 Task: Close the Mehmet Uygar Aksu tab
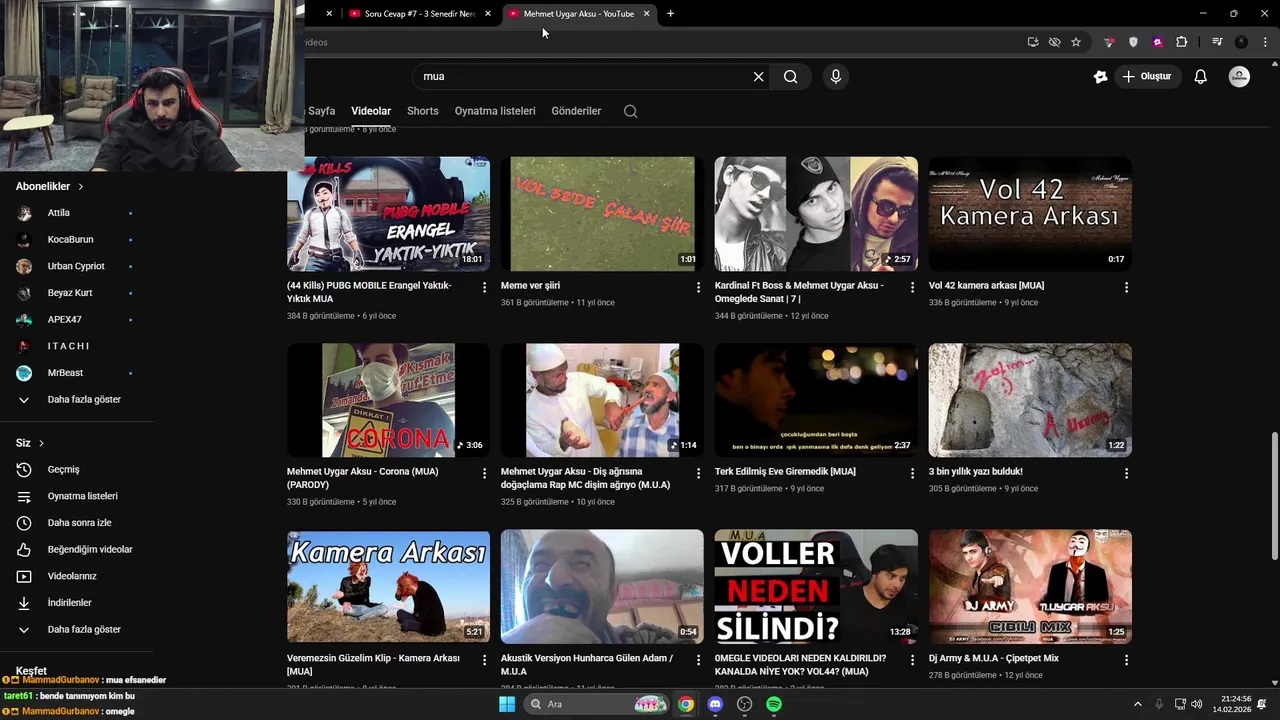coord(646,14)
